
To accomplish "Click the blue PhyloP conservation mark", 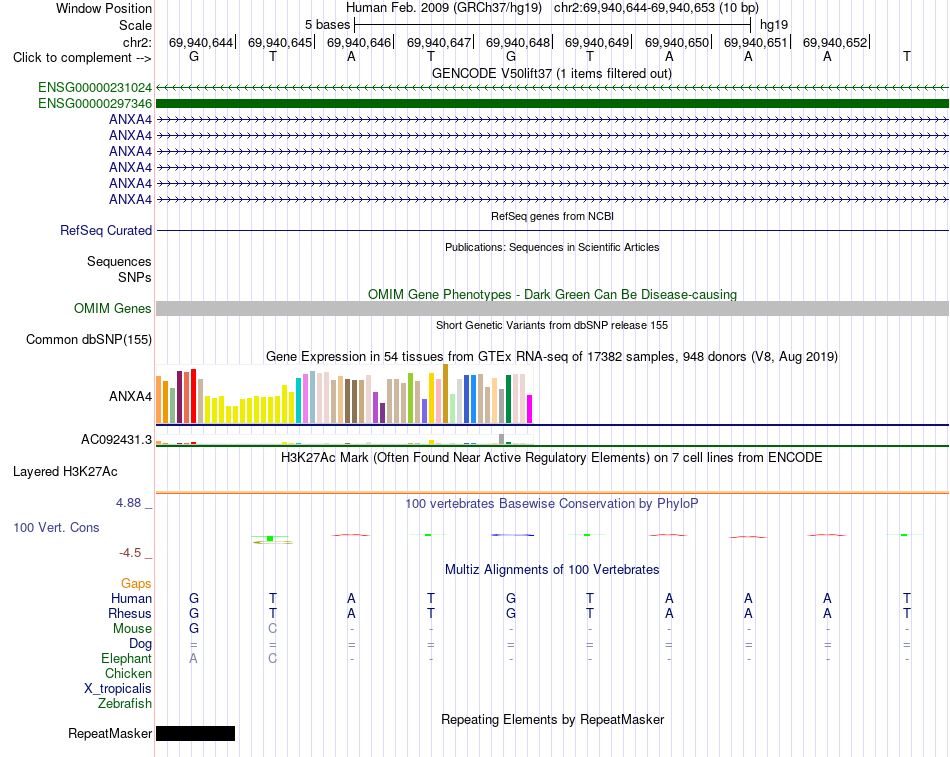I will click(512, 535).
